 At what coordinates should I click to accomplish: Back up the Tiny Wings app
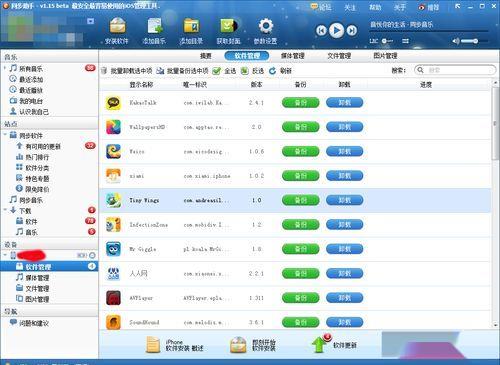(301, 200)
